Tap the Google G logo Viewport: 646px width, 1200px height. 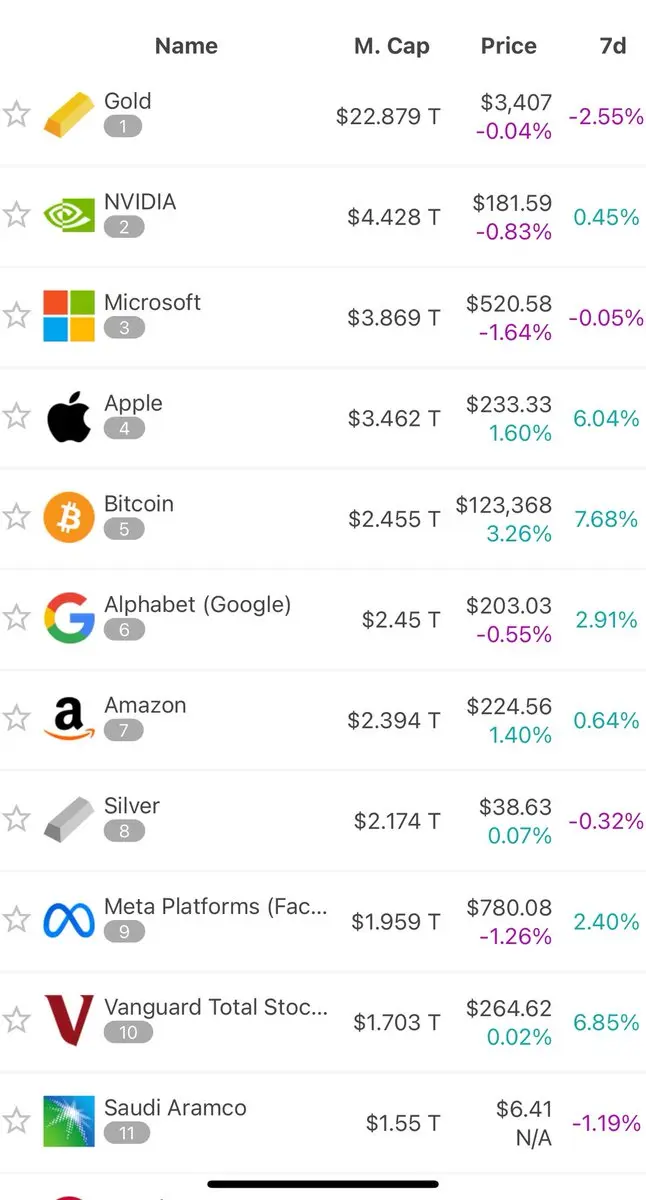69,618
